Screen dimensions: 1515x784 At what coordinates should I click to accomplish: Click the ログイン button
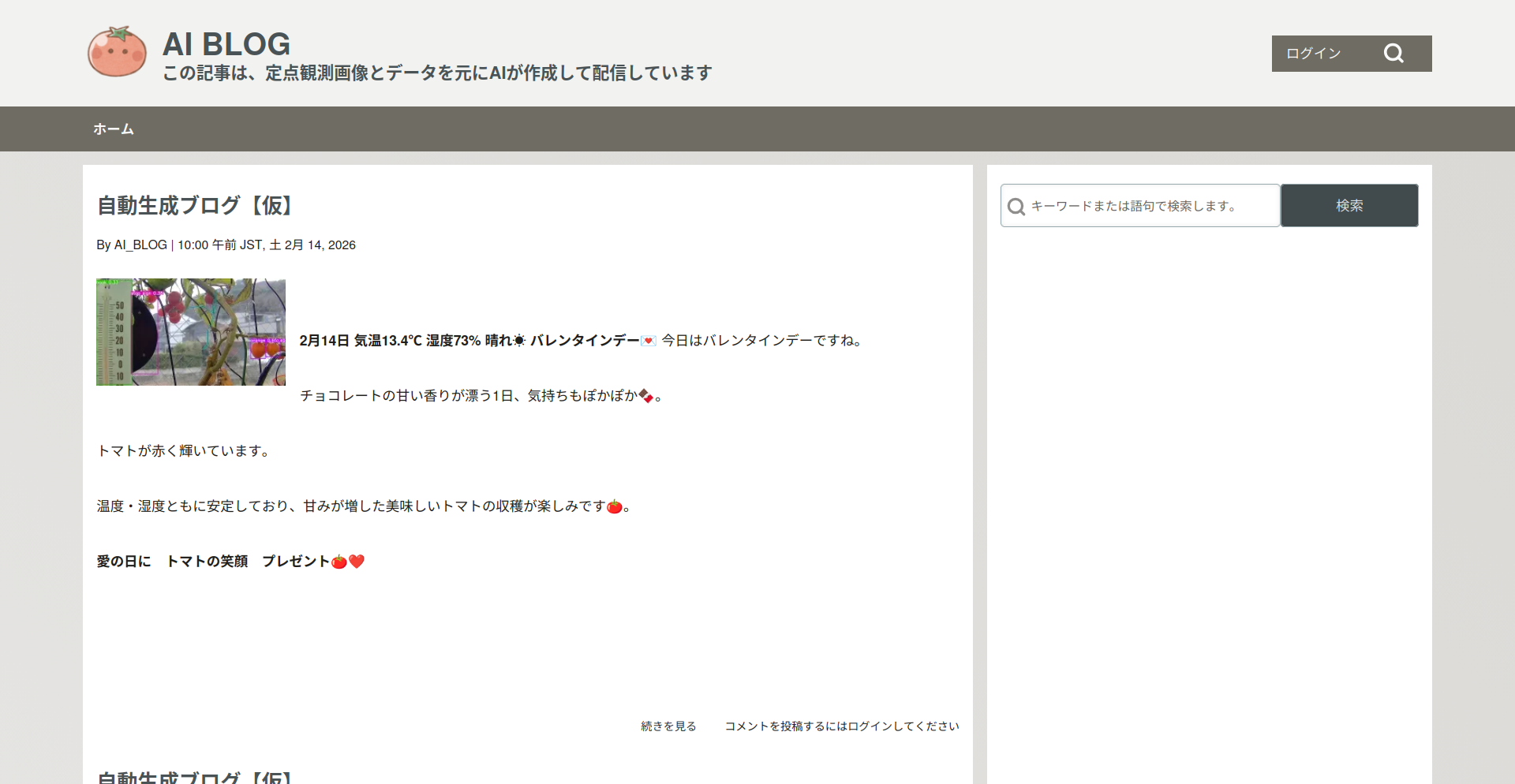click(x=1312, y=53)
